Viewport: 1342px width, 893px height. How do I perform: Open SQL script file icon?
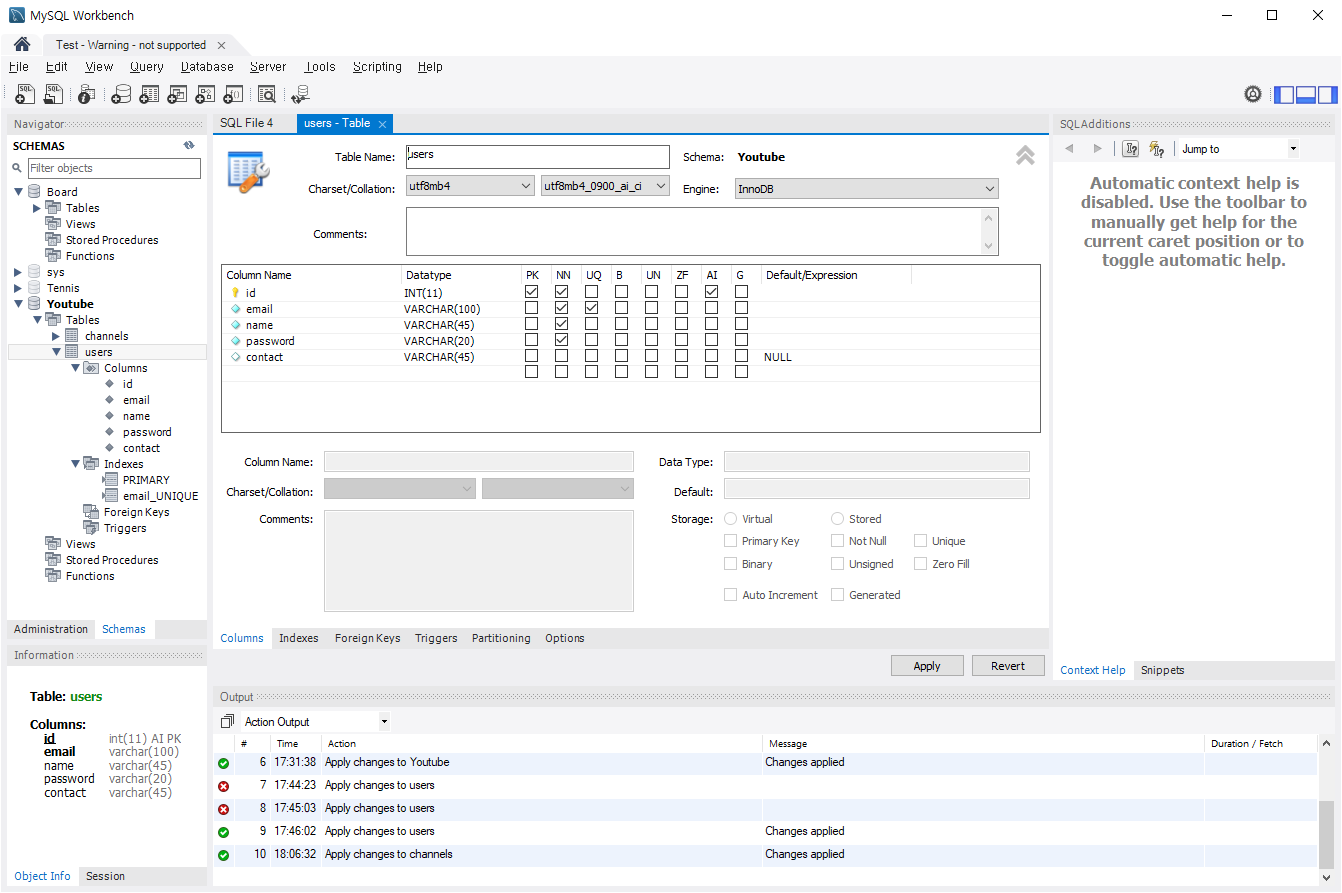[54, 94]
